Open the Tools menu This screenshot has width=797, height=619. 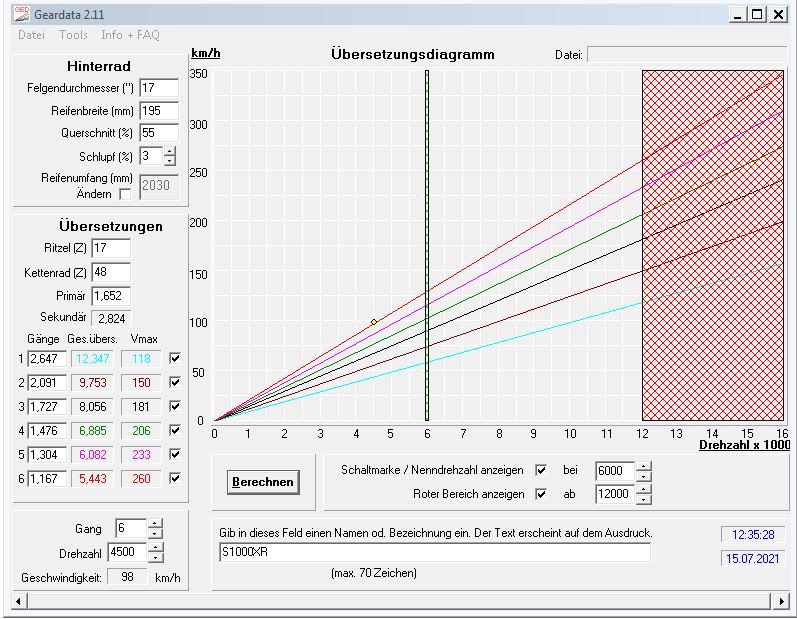coord(73,35)
